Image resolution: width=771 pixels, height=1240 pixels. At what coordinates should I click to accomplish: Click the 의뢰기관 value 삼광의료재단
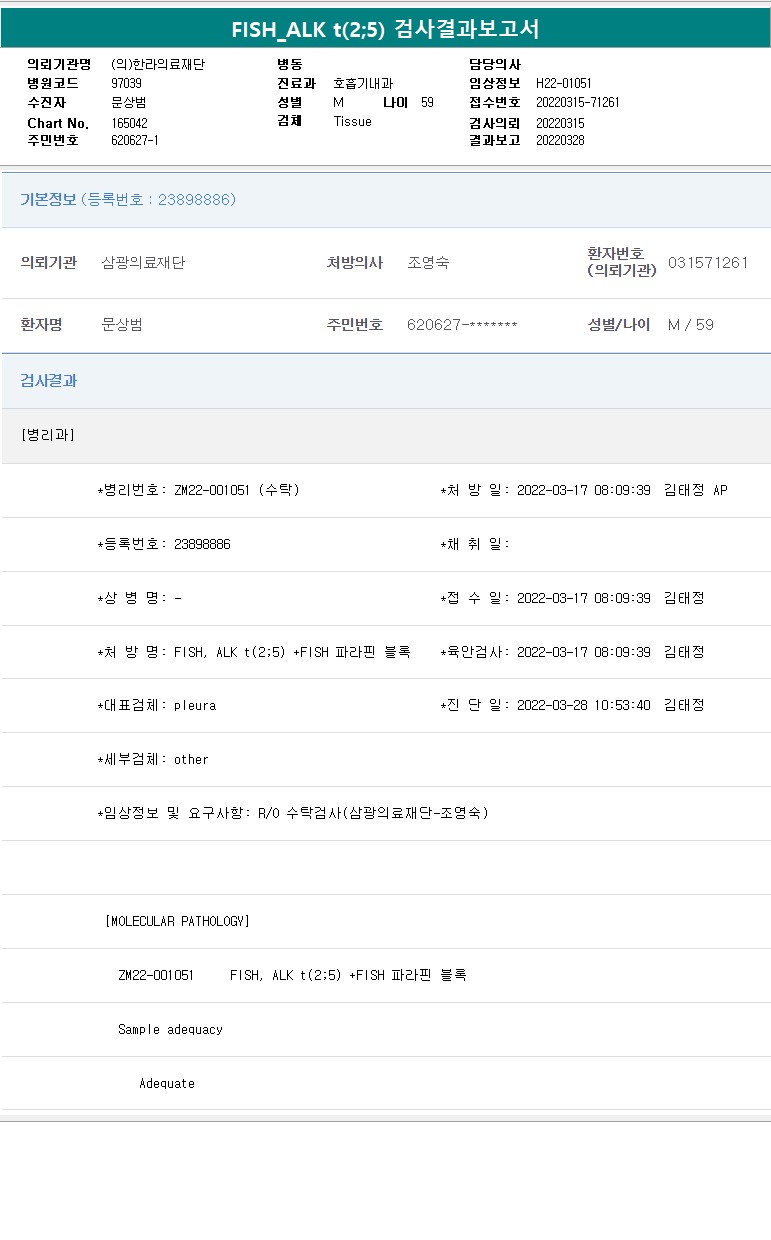click(143, 263)
